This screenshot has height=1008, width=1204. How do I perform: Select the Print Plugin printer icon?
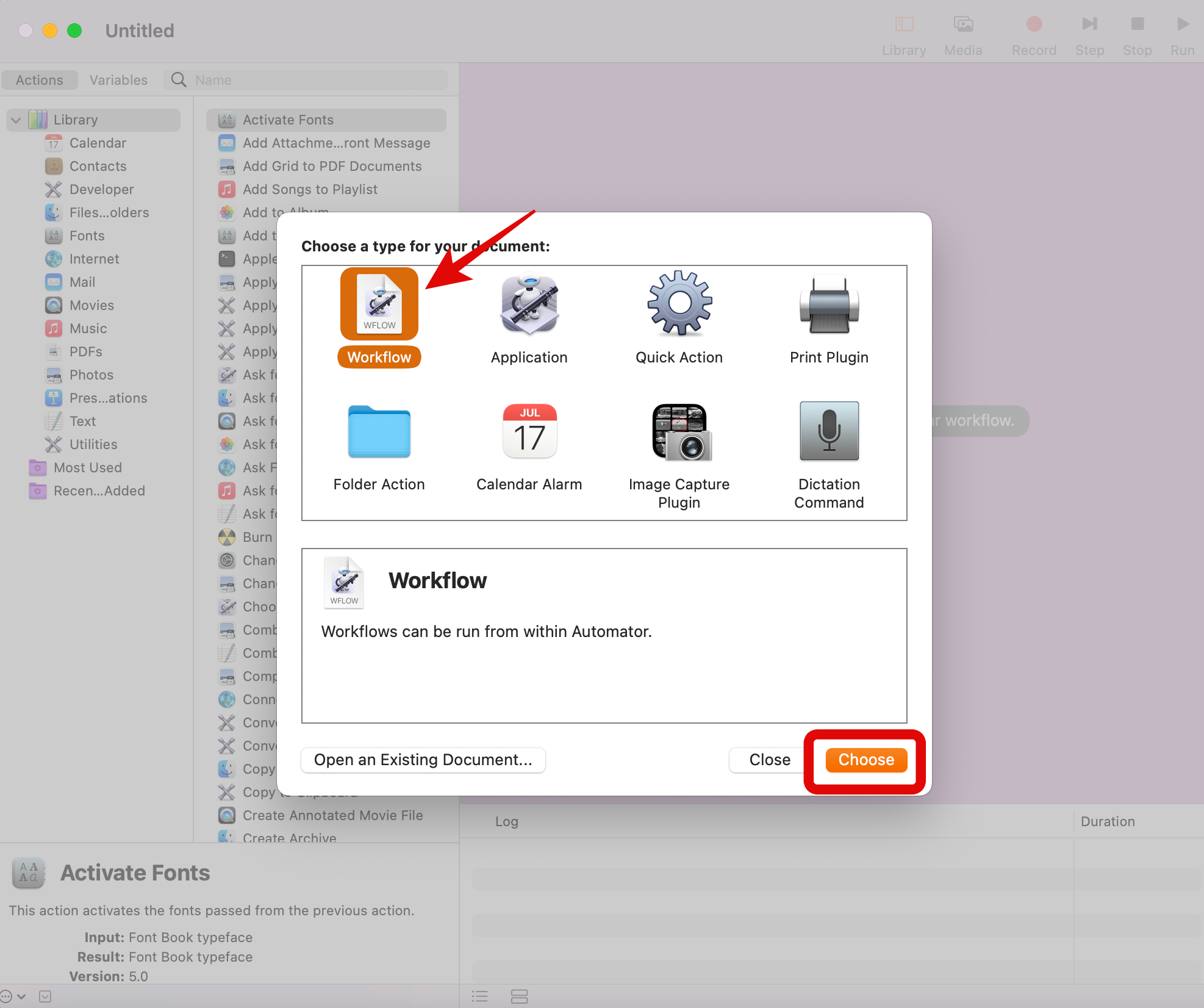point(828,304)
